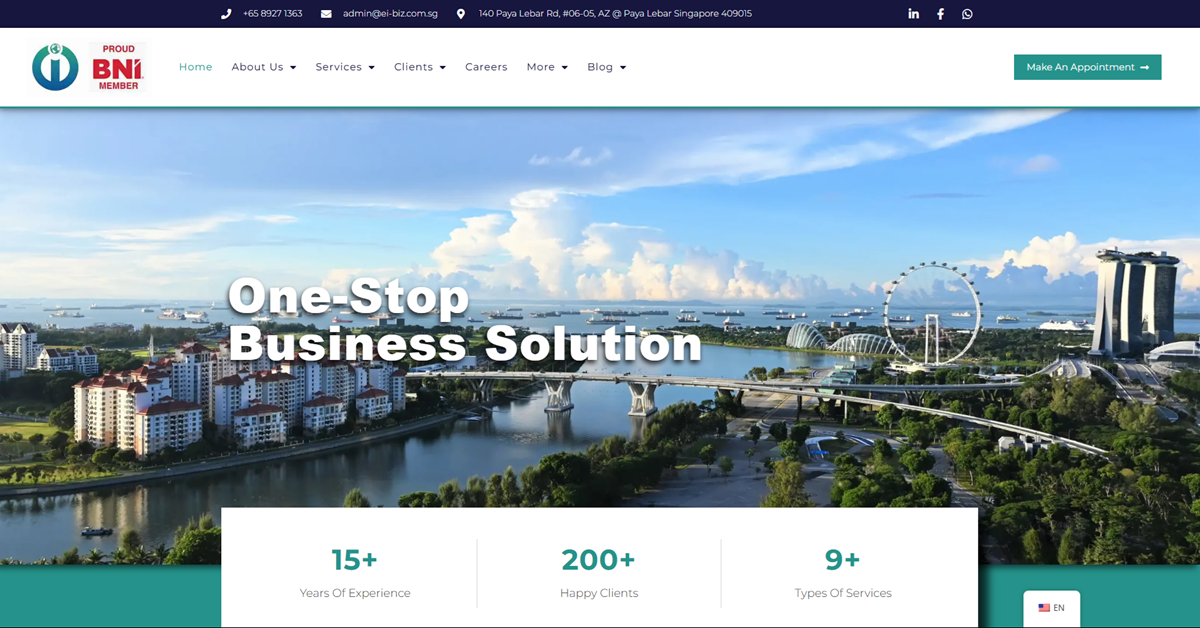Open the About Us menu
Screen dimensions: 1200x628
pos(264,67)
